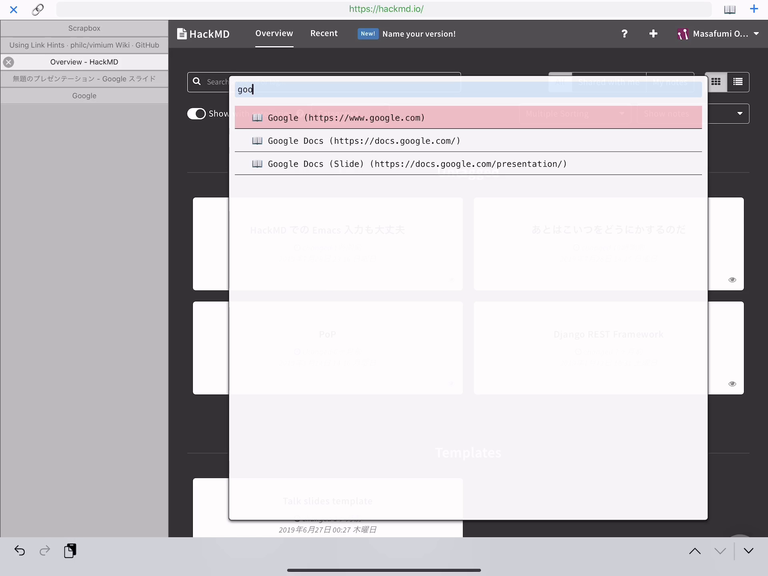
Task: Select Google Docs (Slide) presentation suggestion
Action: pos(468,164)
